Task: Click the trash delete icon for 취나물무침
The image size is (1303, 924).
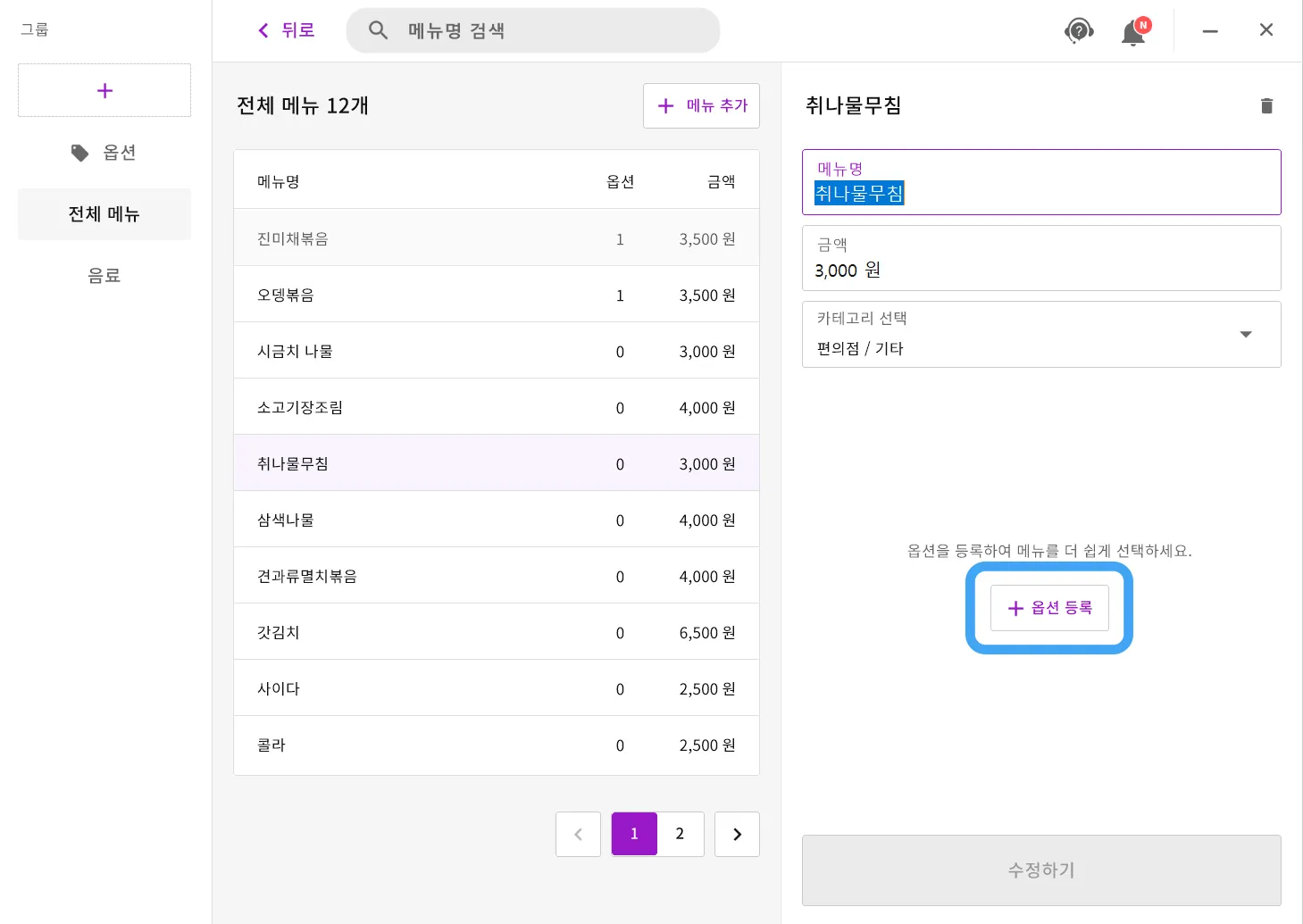Action: [x=1266, y=106]
